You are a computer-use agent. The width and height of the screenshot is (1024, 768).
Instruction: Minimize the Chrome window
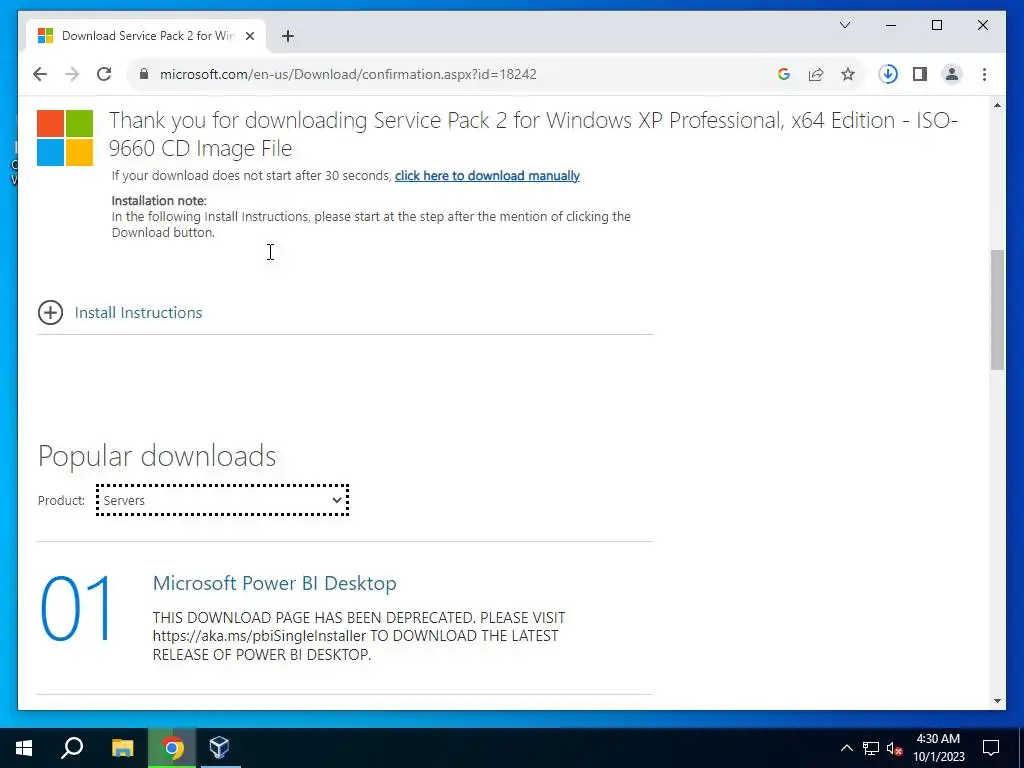[x=891, y=25]
